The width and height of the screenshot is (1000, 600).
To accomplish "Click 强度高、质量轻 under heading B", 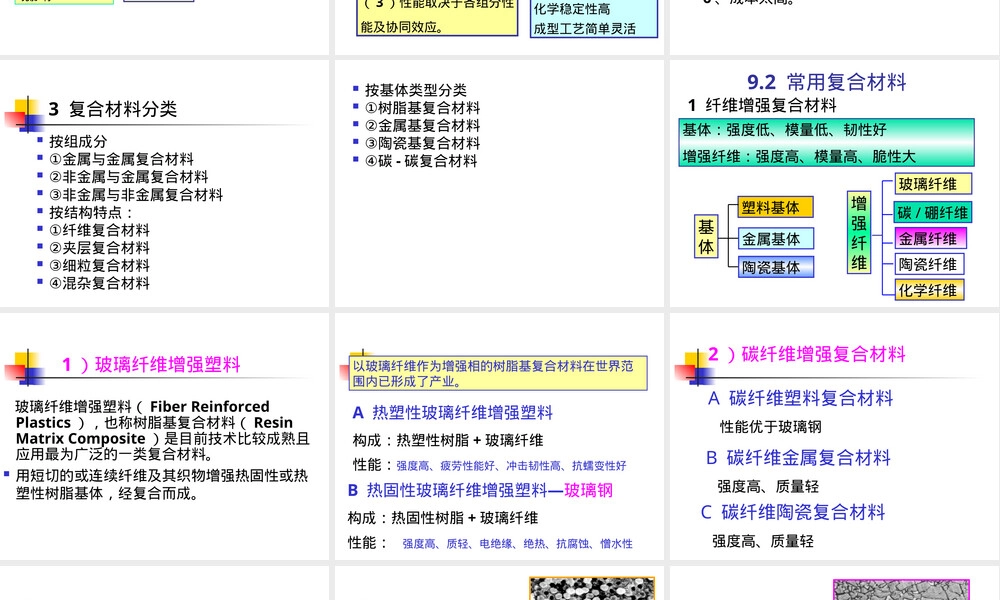I will coord(768,487).
